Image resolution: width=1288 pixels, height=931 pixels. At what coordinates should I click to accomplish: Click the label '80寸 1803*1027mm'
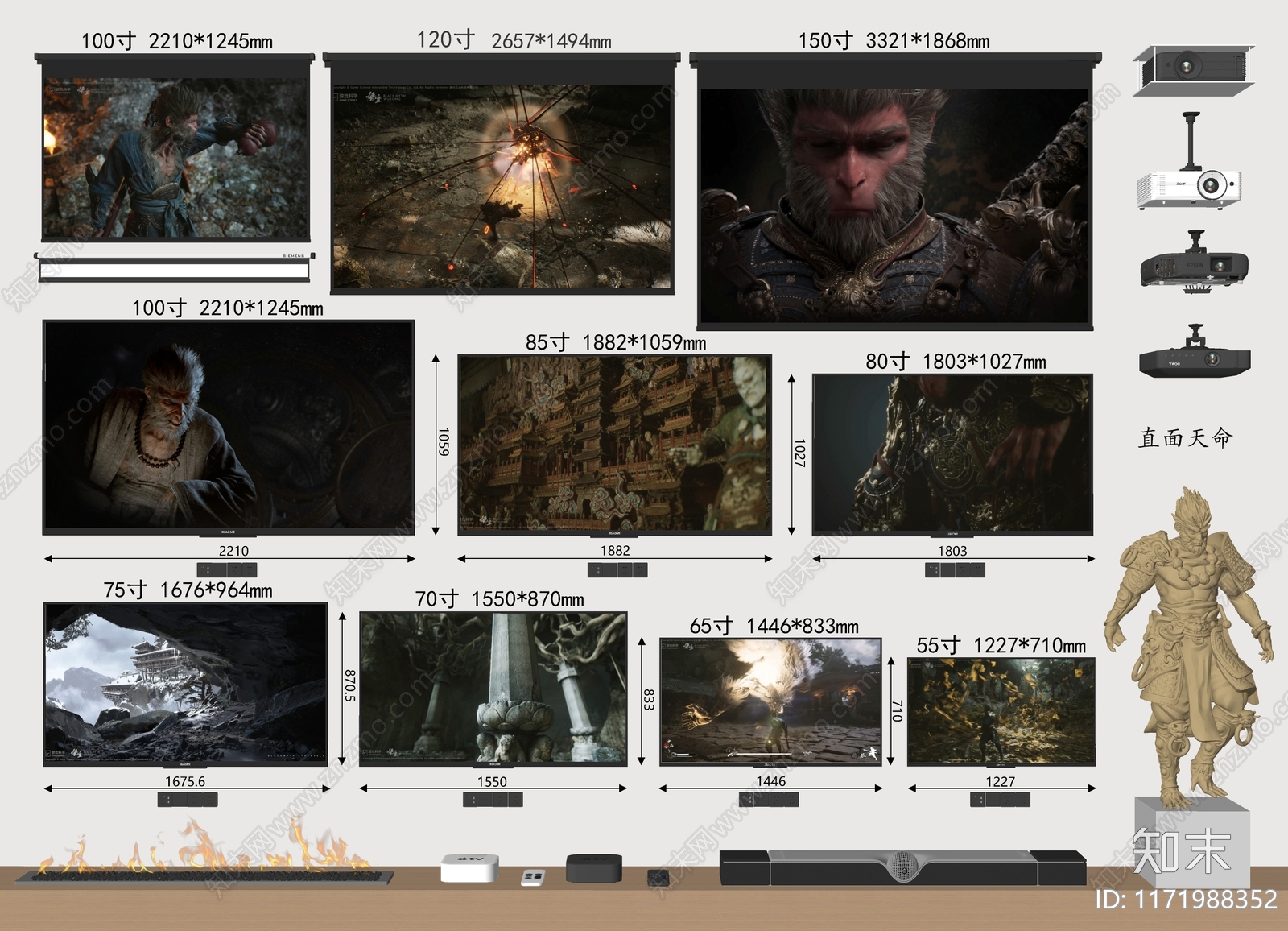[x=956, y=362]
